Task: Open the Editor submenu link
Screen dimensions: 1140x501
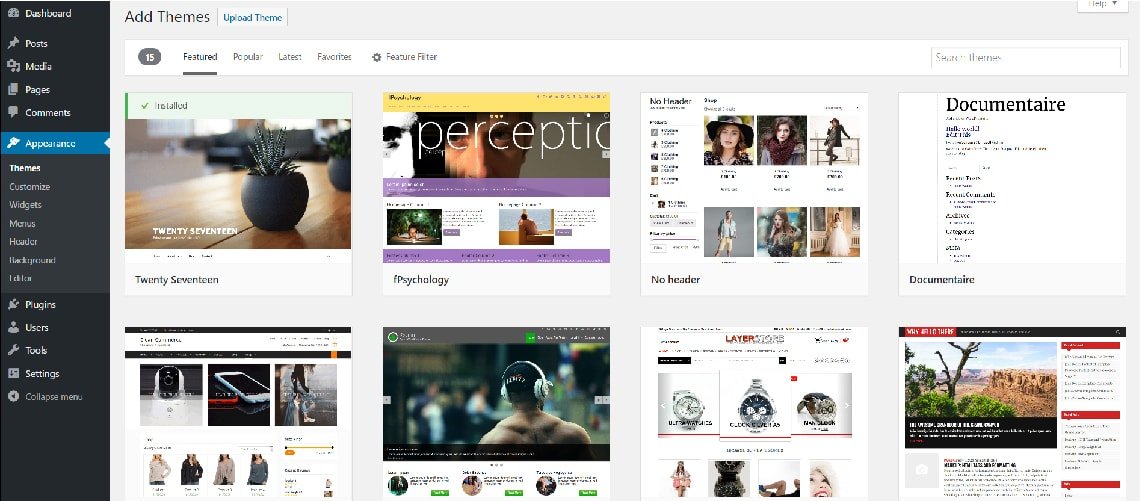Action: (x=20, y=278)
